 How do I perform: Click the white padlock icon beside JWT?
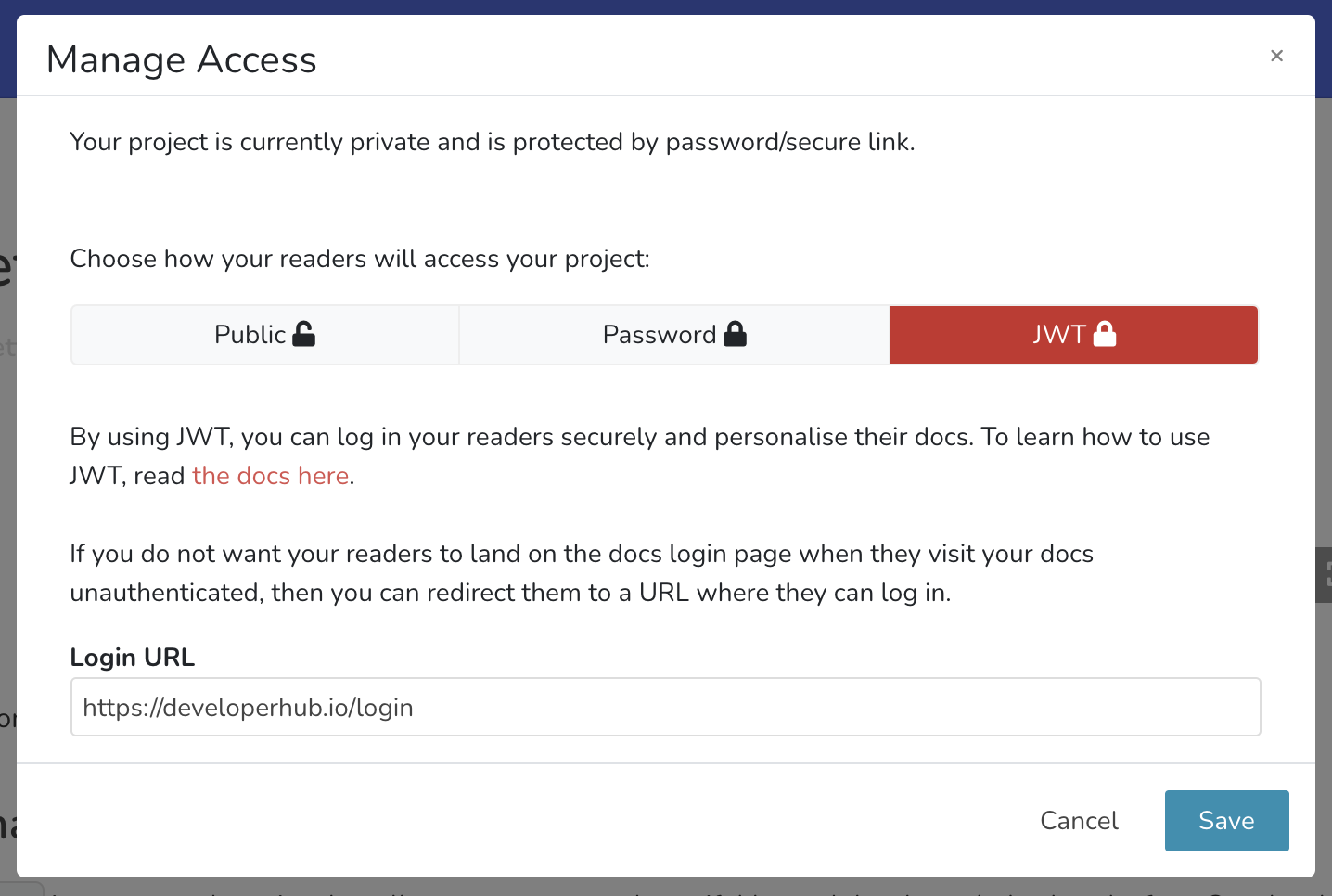click(1104, 334)
